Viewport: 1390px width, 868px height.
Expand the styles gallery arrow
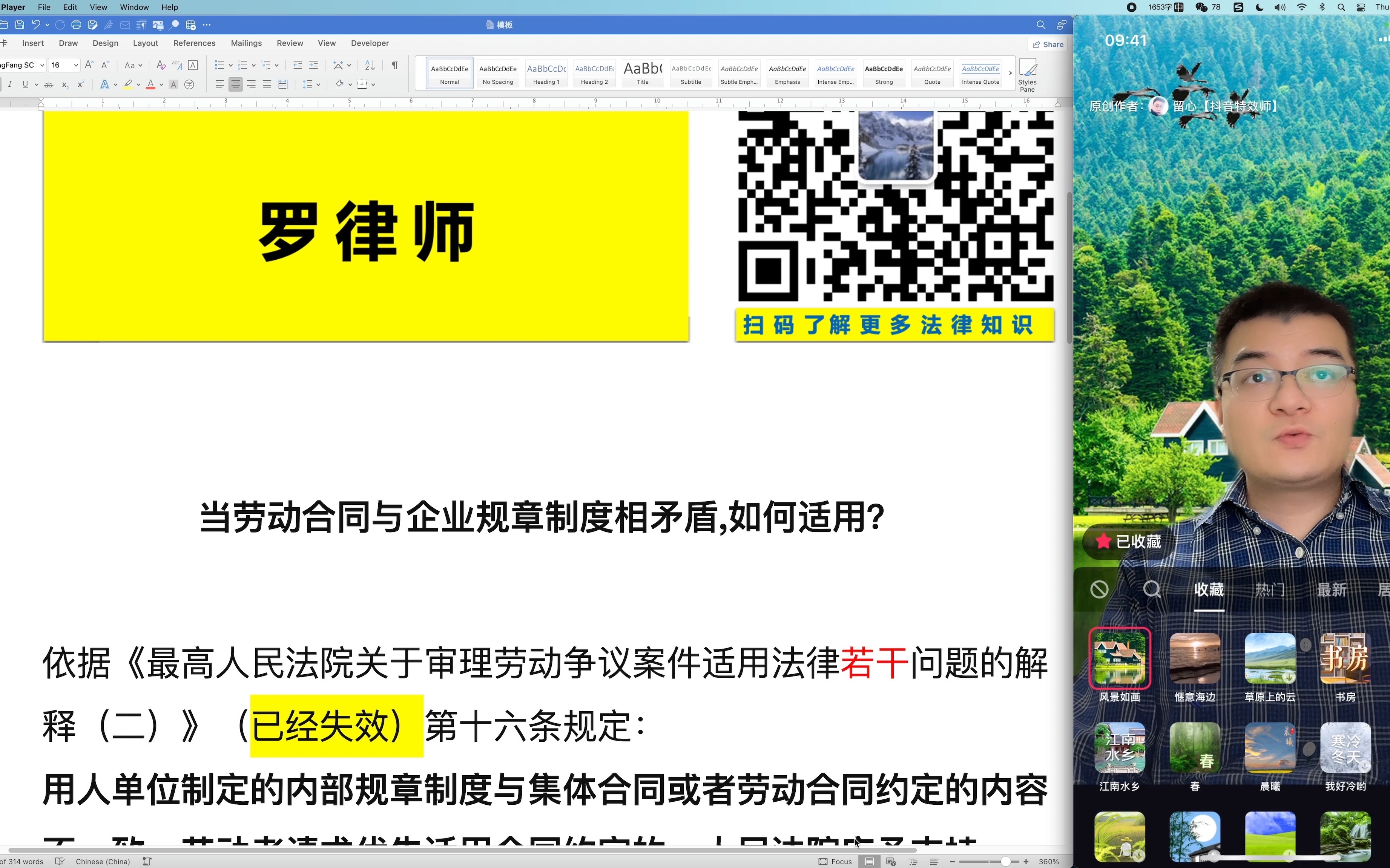pos(1010,73)
